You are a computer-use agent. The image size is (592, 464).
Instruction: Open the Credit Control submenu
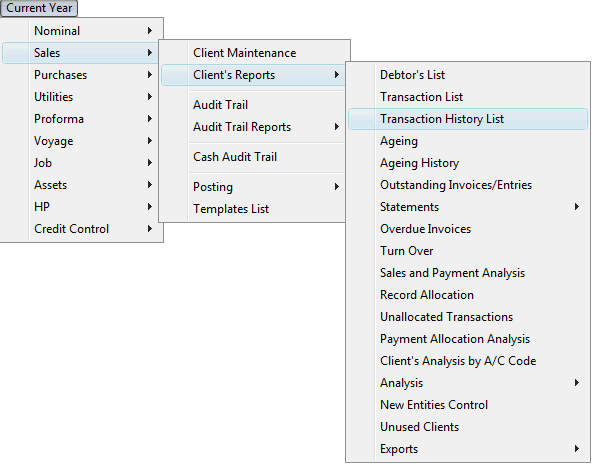point(82,229)
